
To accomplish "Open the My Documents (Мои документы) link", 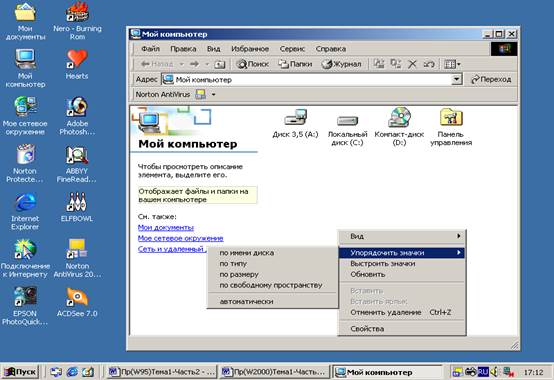I will (x=166, y=227).
